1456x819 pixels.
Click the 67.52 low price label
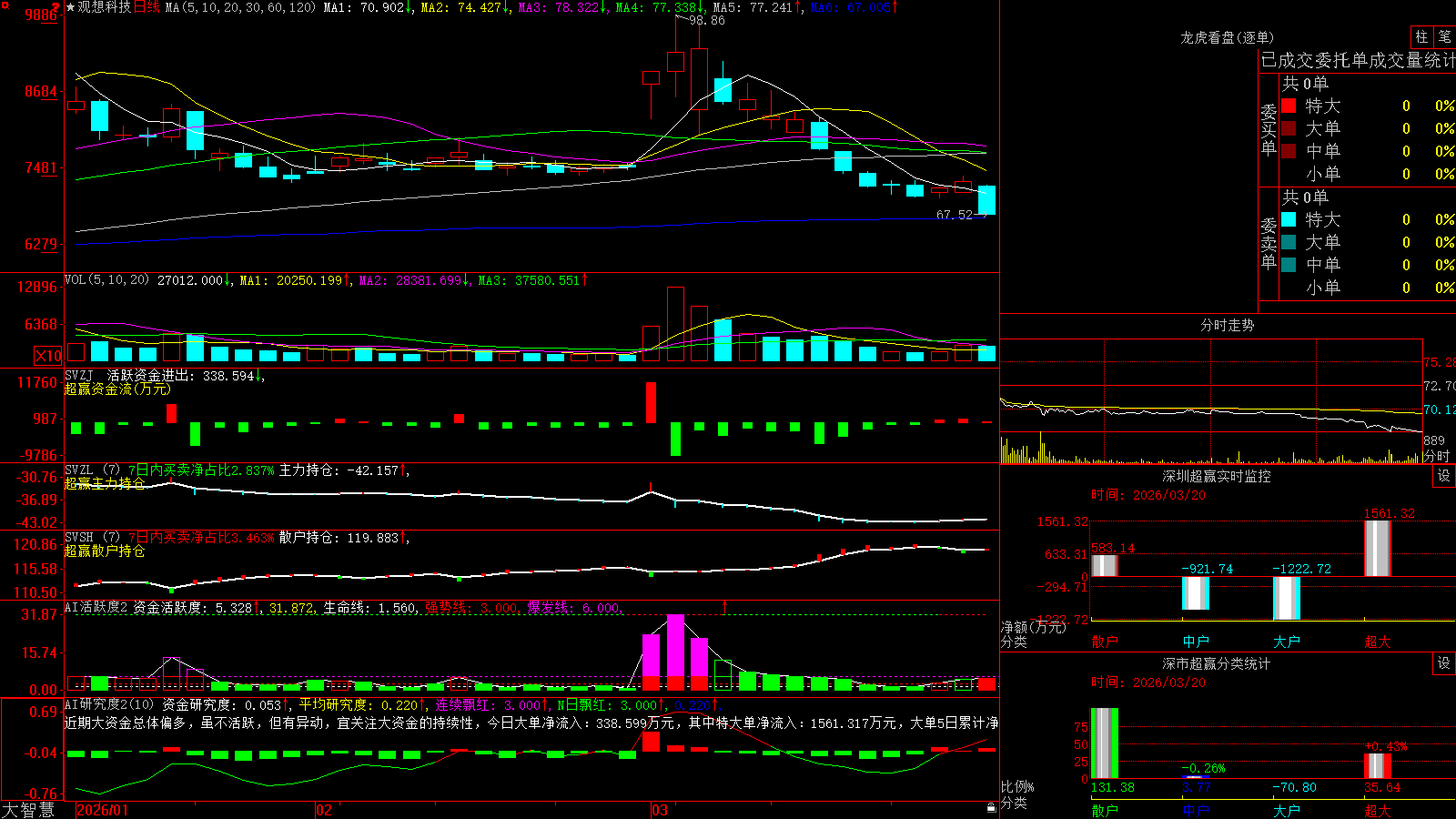tap(955, 215)
